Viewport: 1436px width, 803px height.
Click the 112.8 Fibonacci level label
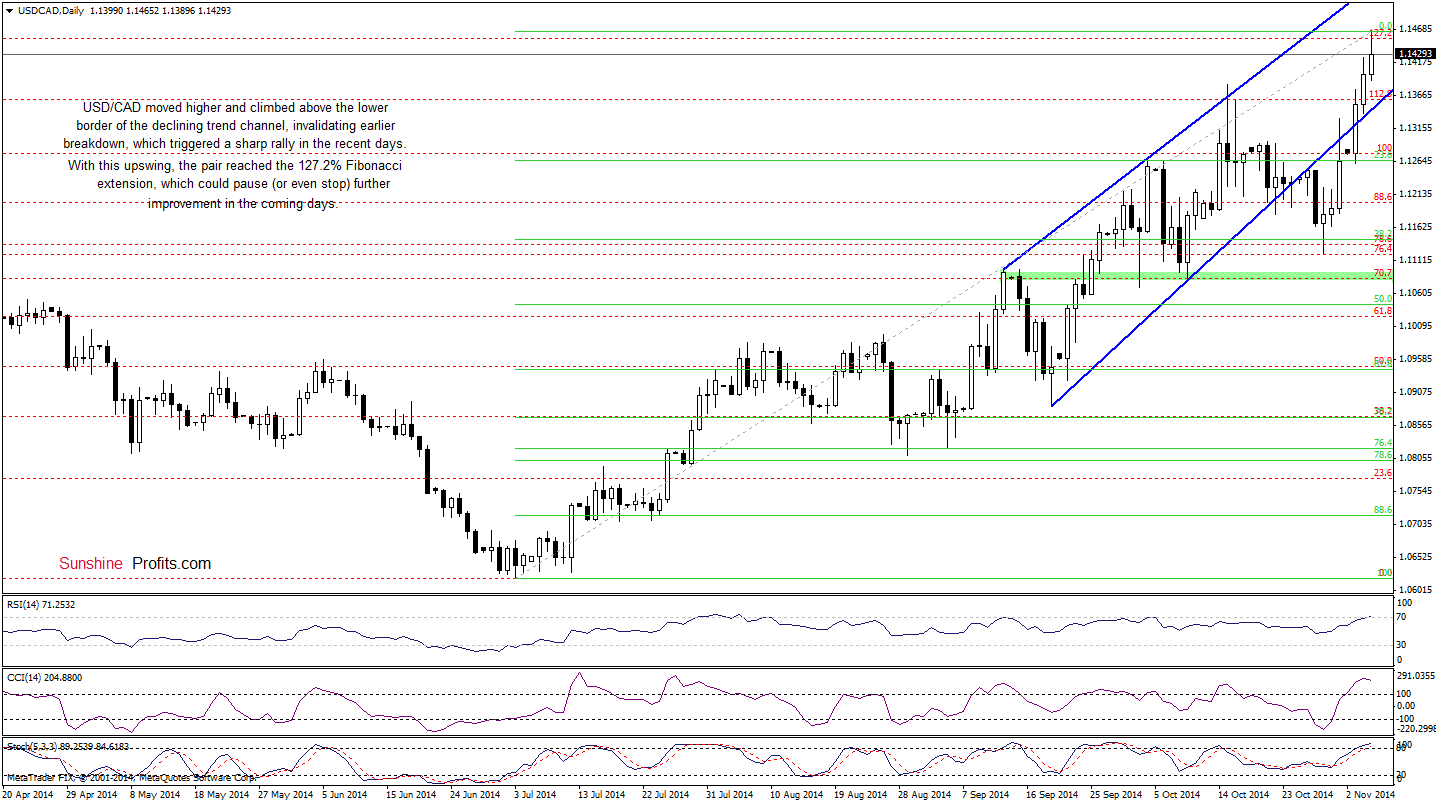click(1380, 94)
